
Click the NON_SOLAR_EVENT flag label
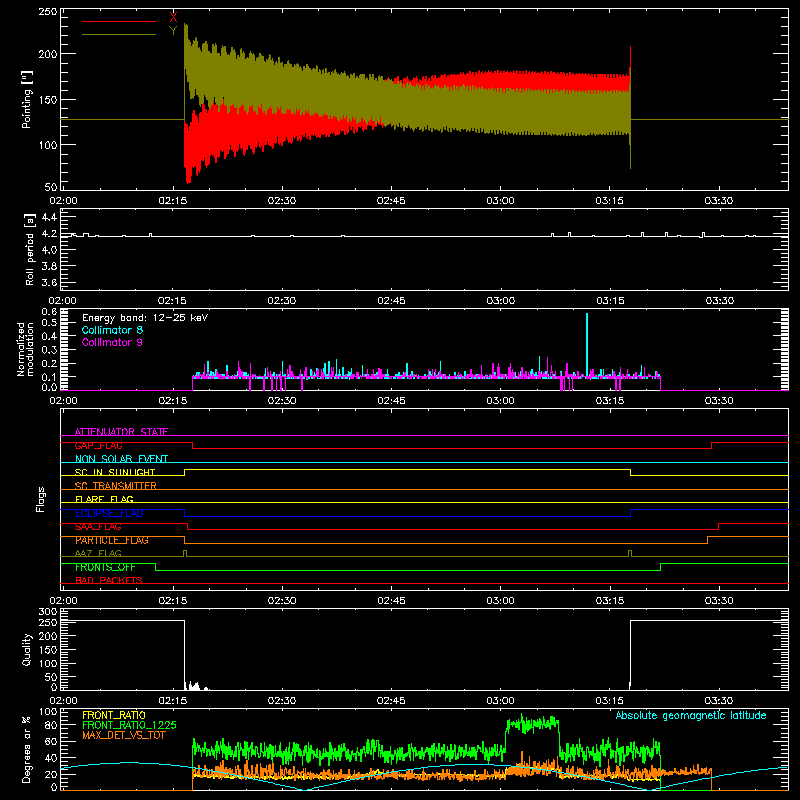tap(121, 459)
